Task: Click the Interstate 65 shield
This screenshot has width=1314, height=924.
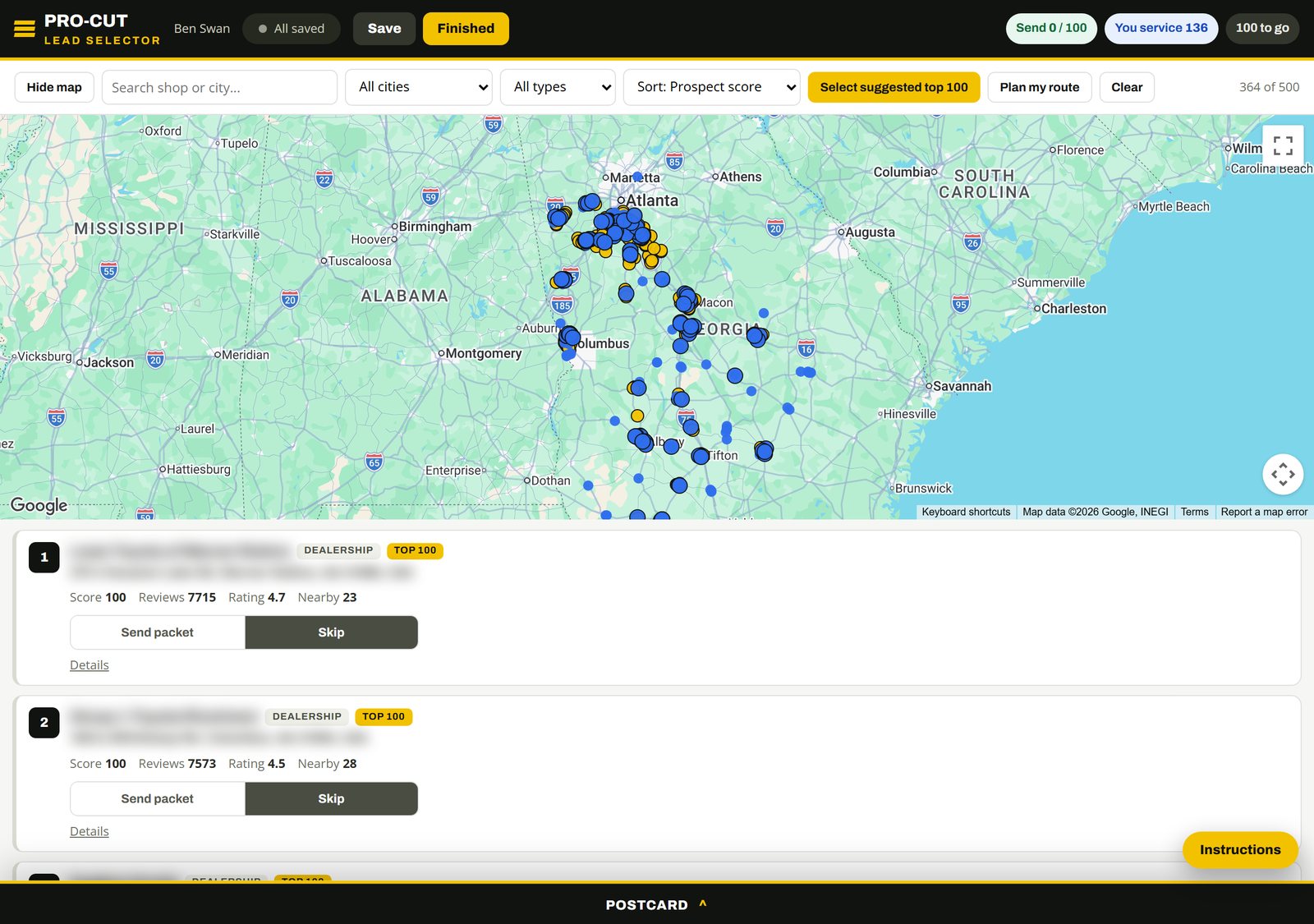Action: pyautogui.click(x=374, y=462)
